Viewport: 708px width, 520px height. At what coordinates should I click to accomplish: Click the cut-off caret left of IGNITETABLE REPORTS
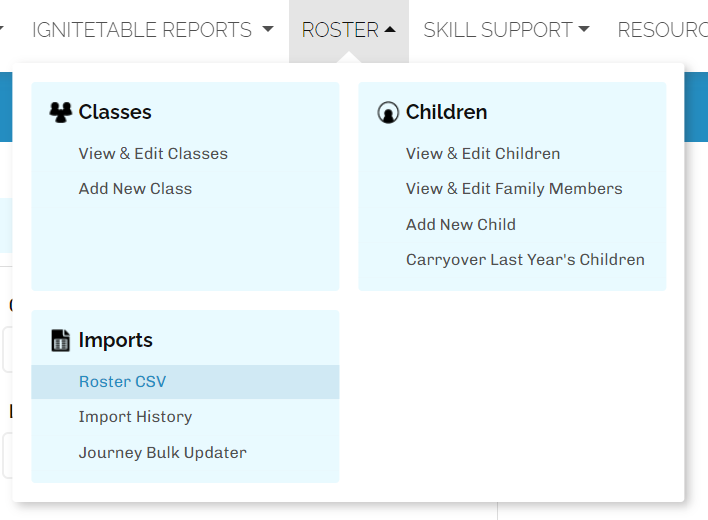coord(3,30)
